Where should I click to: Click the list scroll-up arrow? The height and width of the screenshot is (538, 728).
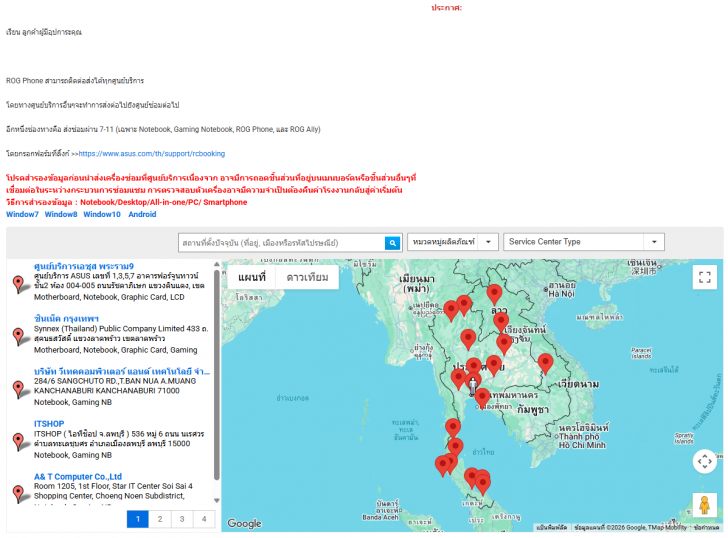tap(216, 264)
